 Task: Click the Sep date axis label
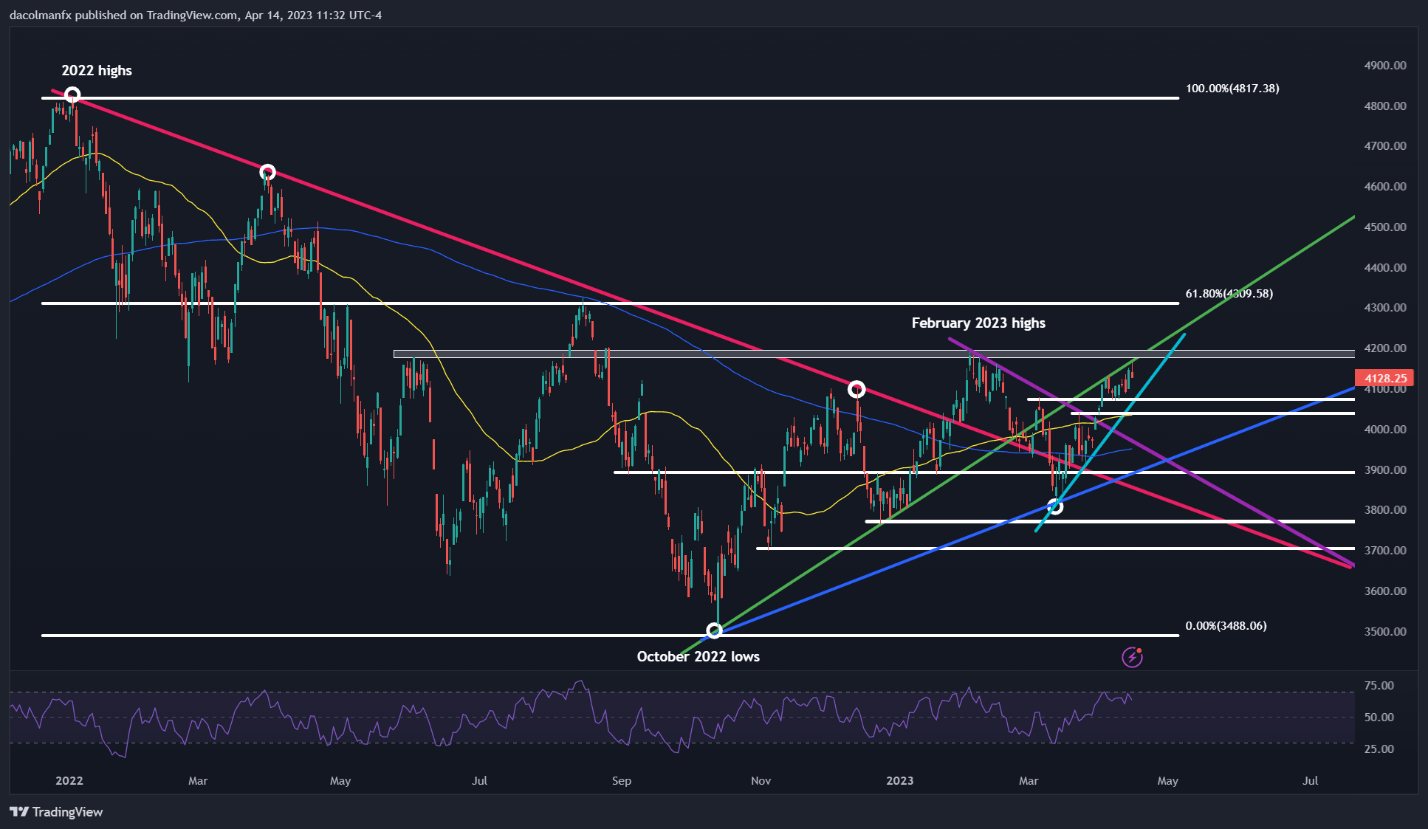click(x=621, y=779)
